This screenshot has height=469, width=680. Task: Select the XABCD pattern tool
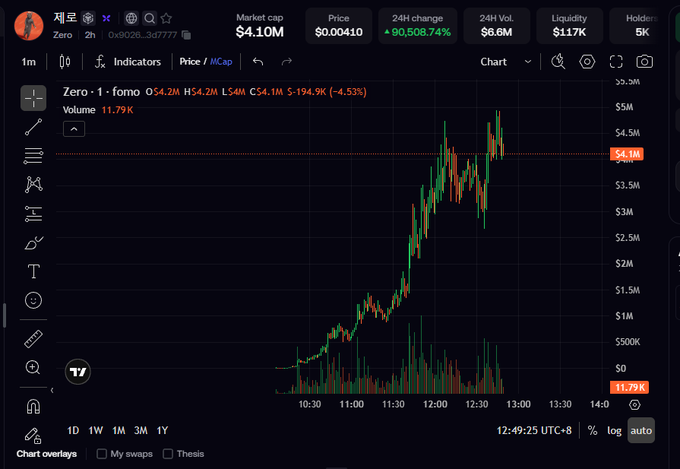[33, 184]
